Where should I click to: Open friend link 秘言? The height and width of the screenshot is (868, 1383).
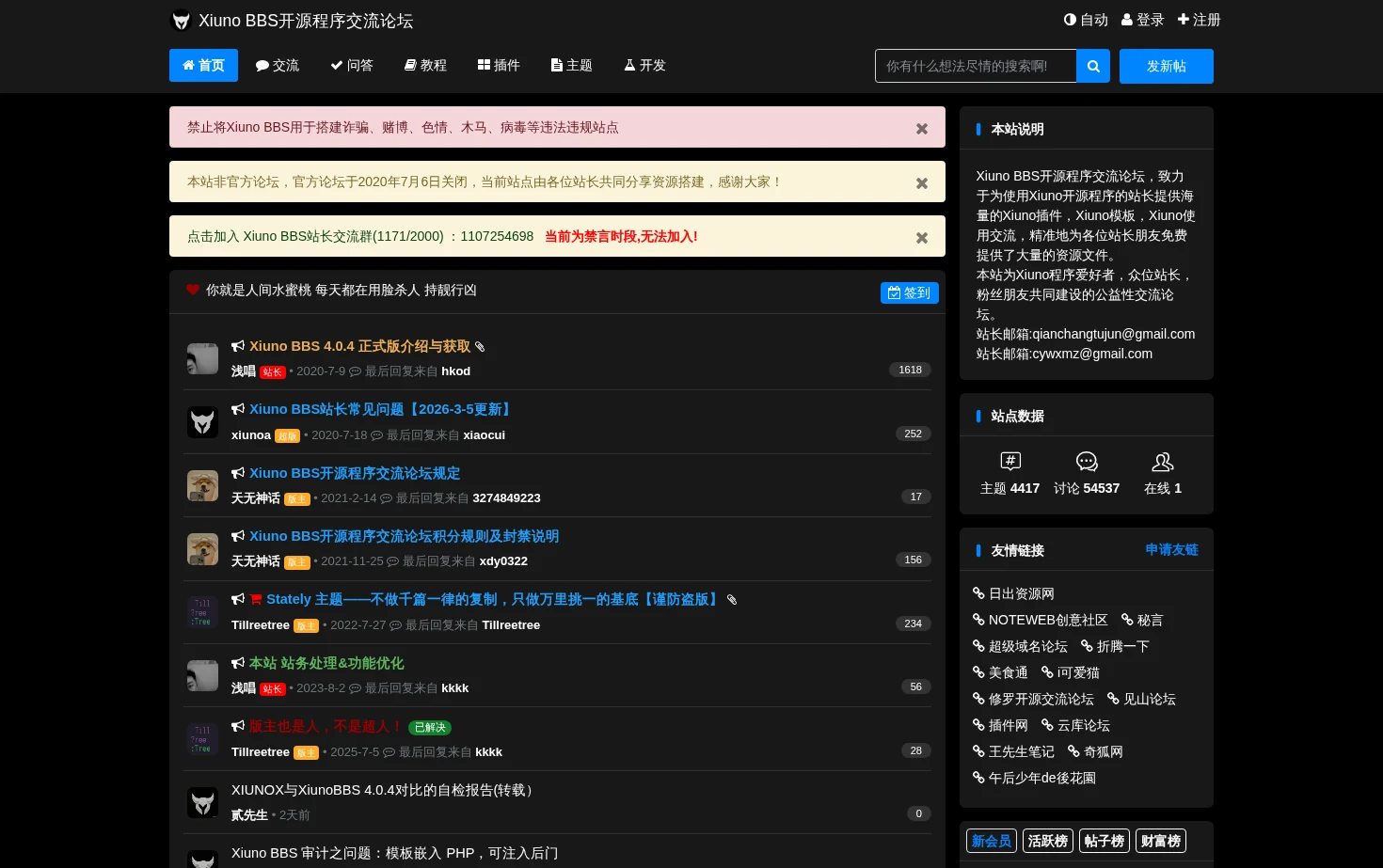pos(1142,620)
